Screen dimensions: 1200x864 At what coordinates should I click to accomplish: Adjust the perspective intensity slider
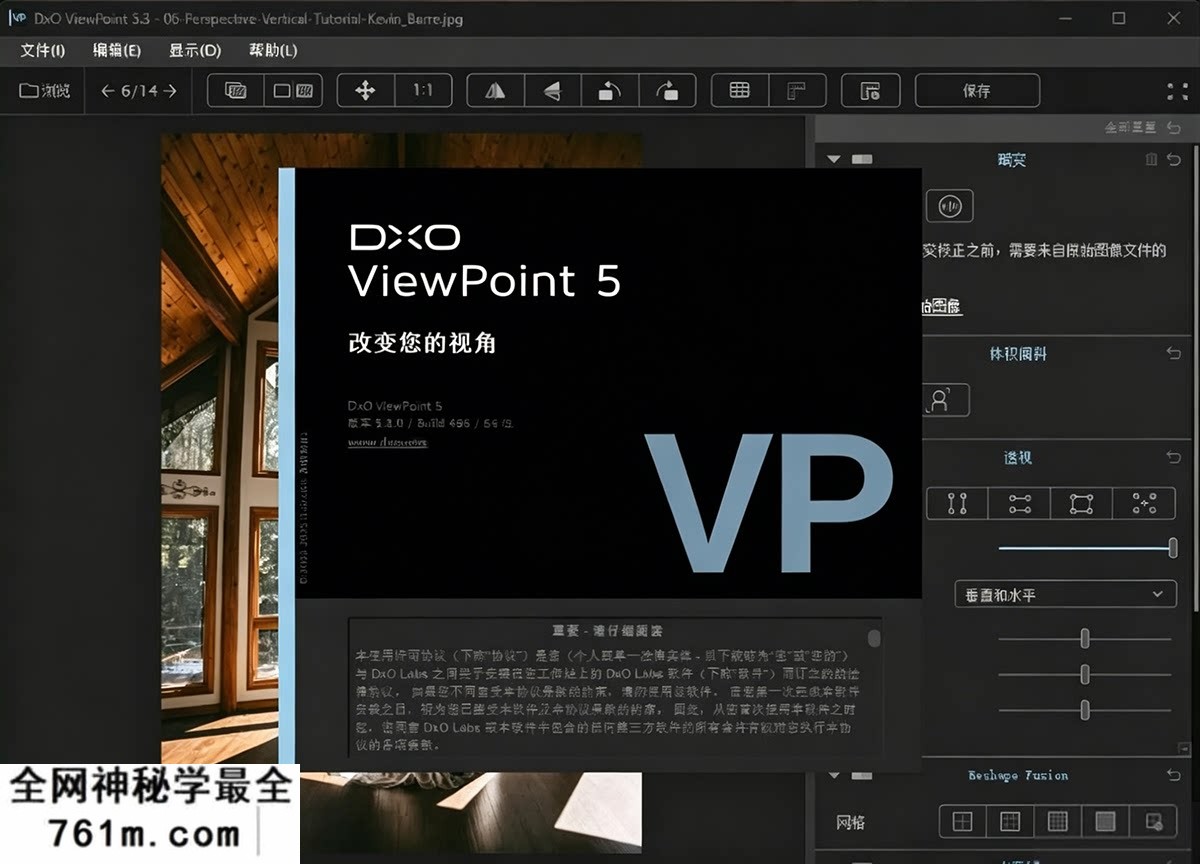[x=1087, y=548]
